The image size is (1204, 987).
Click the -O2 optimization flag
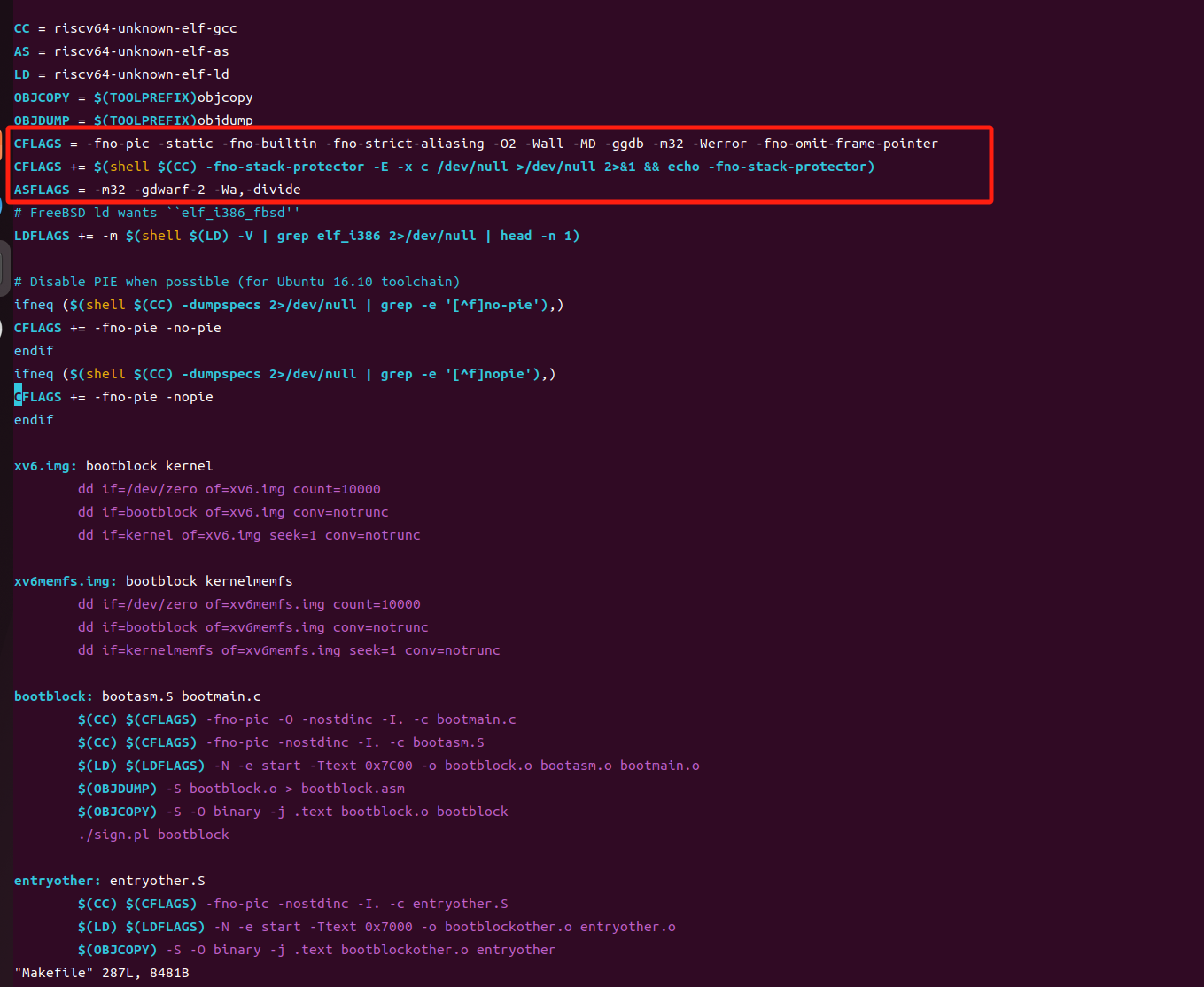[x=504, y=144]
